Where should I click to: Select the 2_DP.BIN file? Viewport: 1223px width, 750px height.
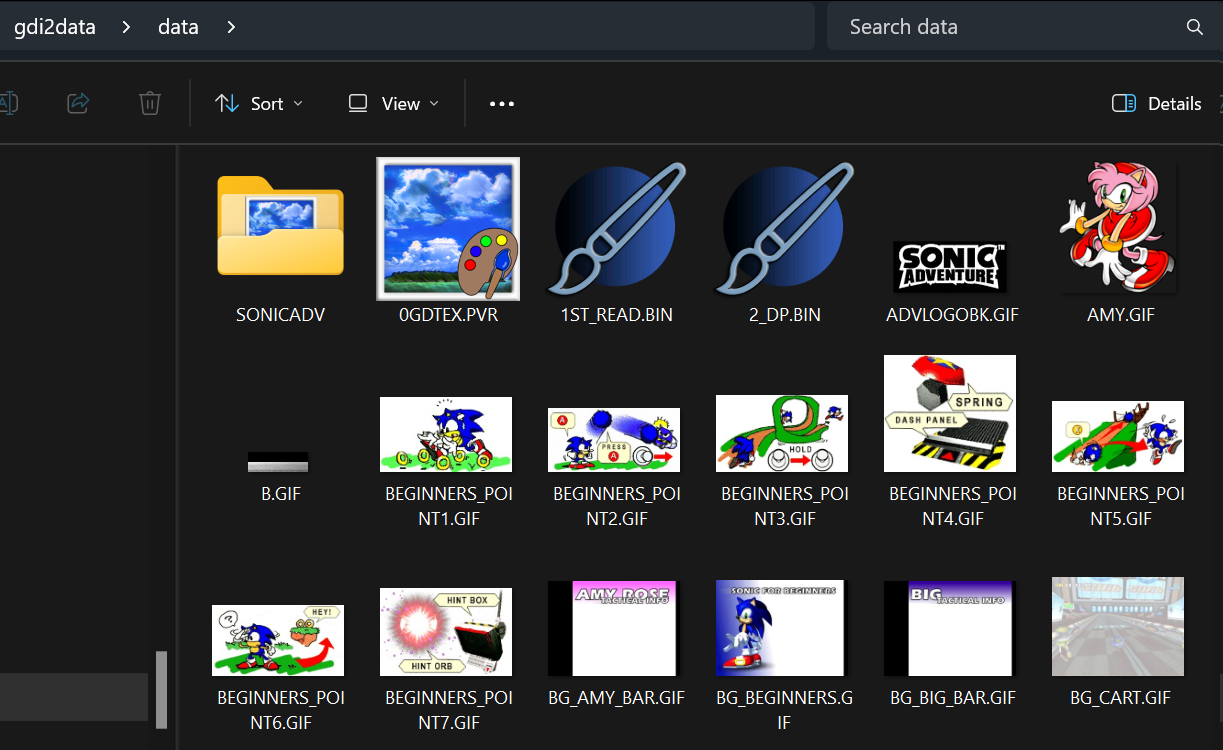[x=783, y=229]
